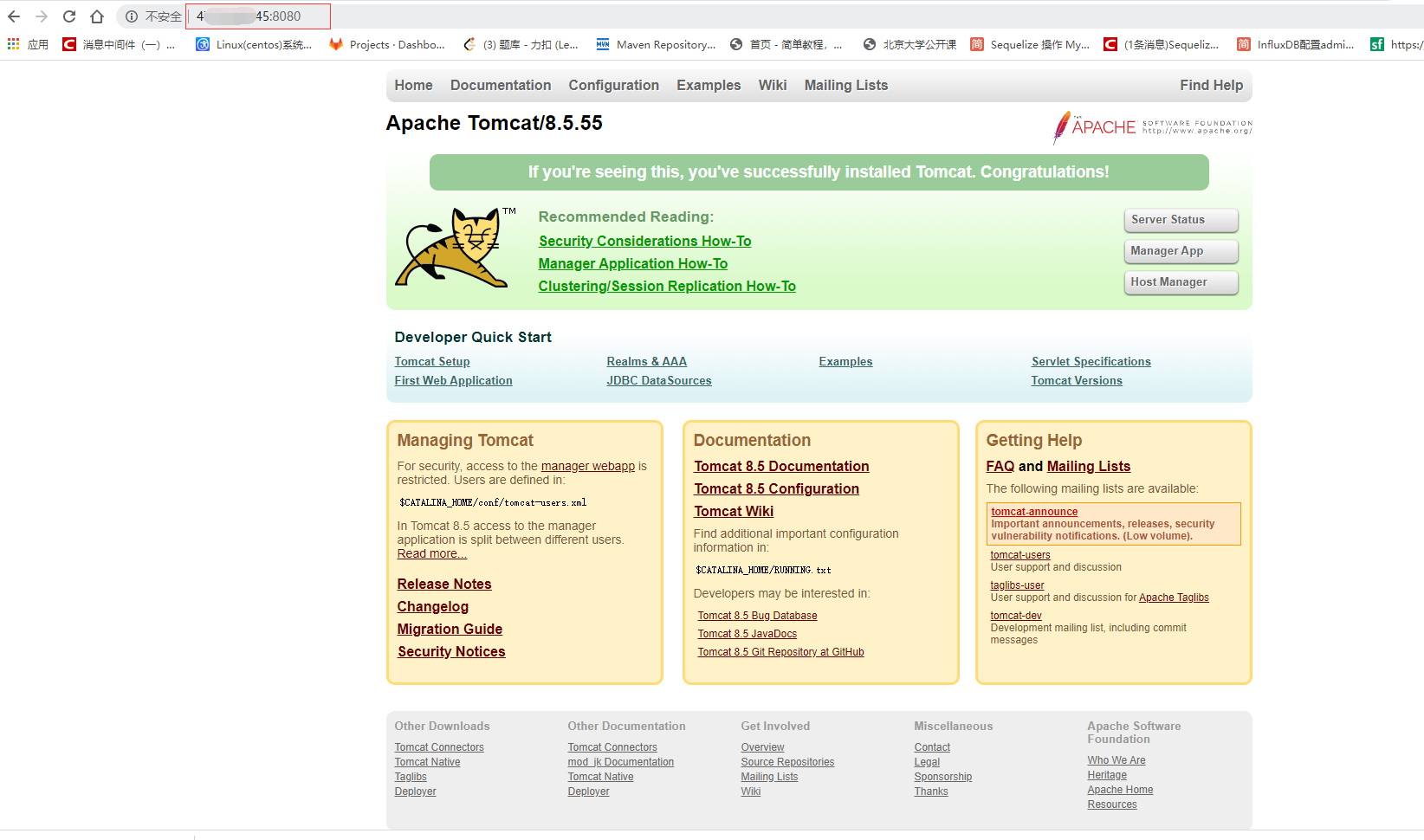Viewport: 1424px width, 840px height.
Task: Open Tomcat 8.5 Bug Database link
Action: (758, 616)
